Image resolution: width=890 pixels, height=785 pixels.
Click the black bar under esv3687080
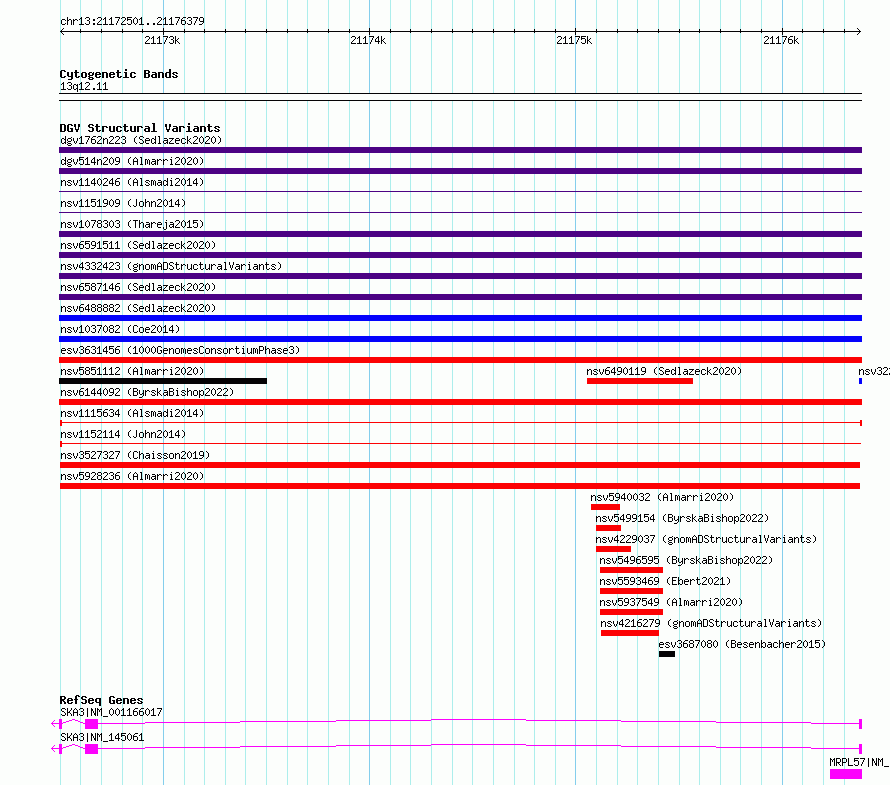coord(667,654)
